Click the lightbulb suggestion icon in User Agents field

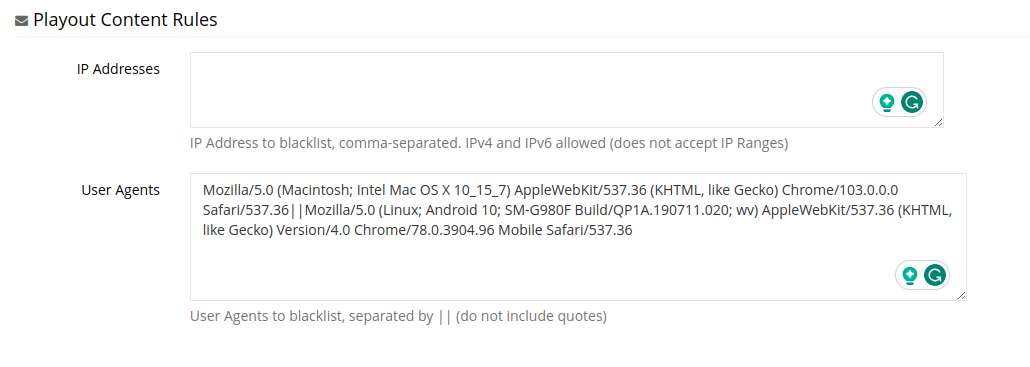[x=910, y=275]
